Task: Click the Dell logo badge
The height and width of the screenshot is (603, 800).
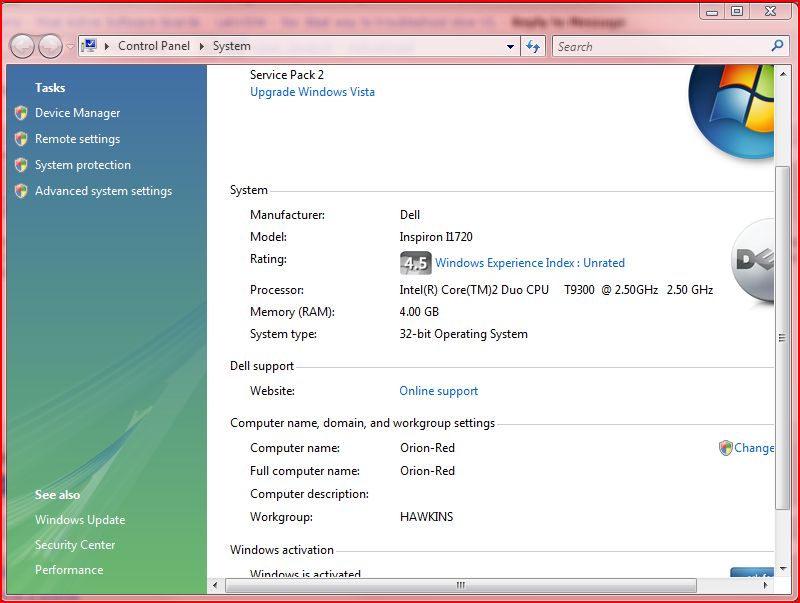Action: pyautogui.click(x=753, y=262)
